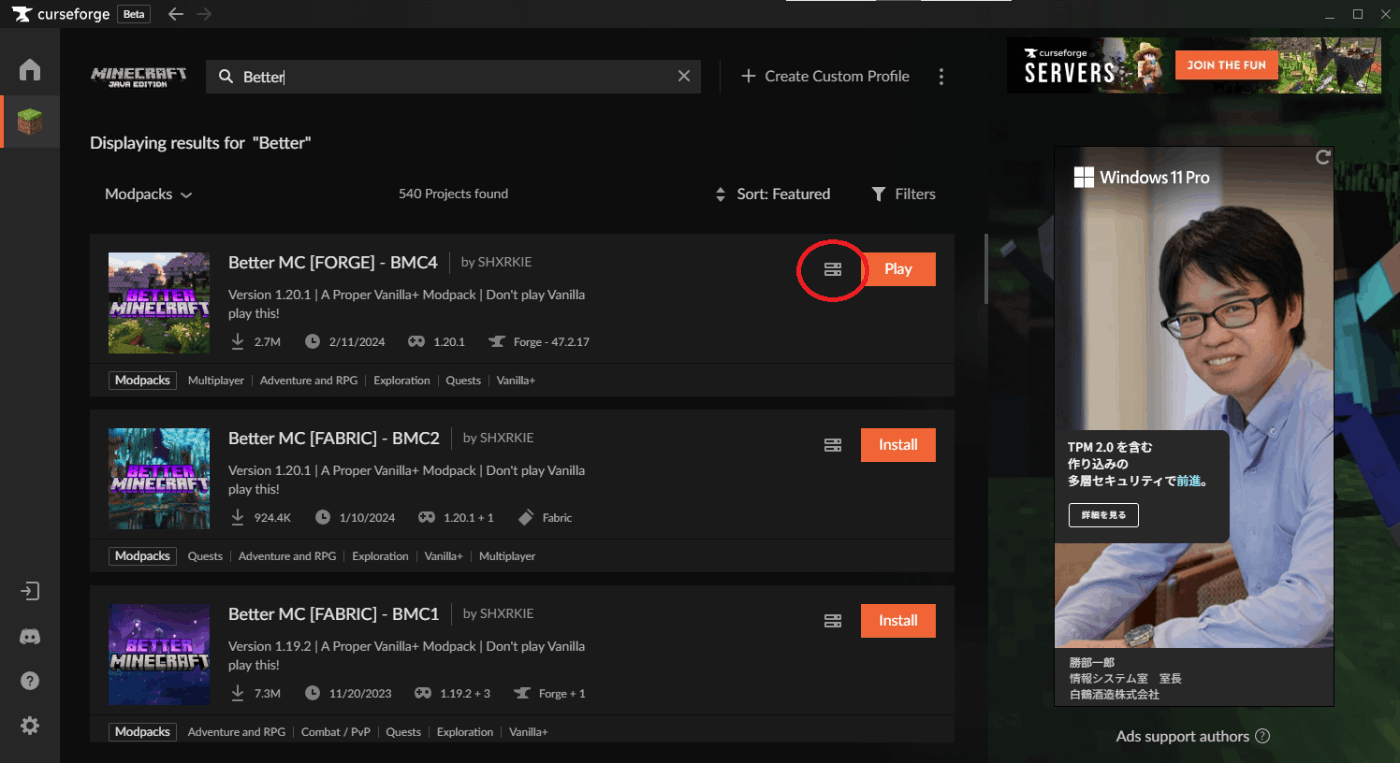
Task: Open the Home icon in sidebar
Action: tap(30, 70)
